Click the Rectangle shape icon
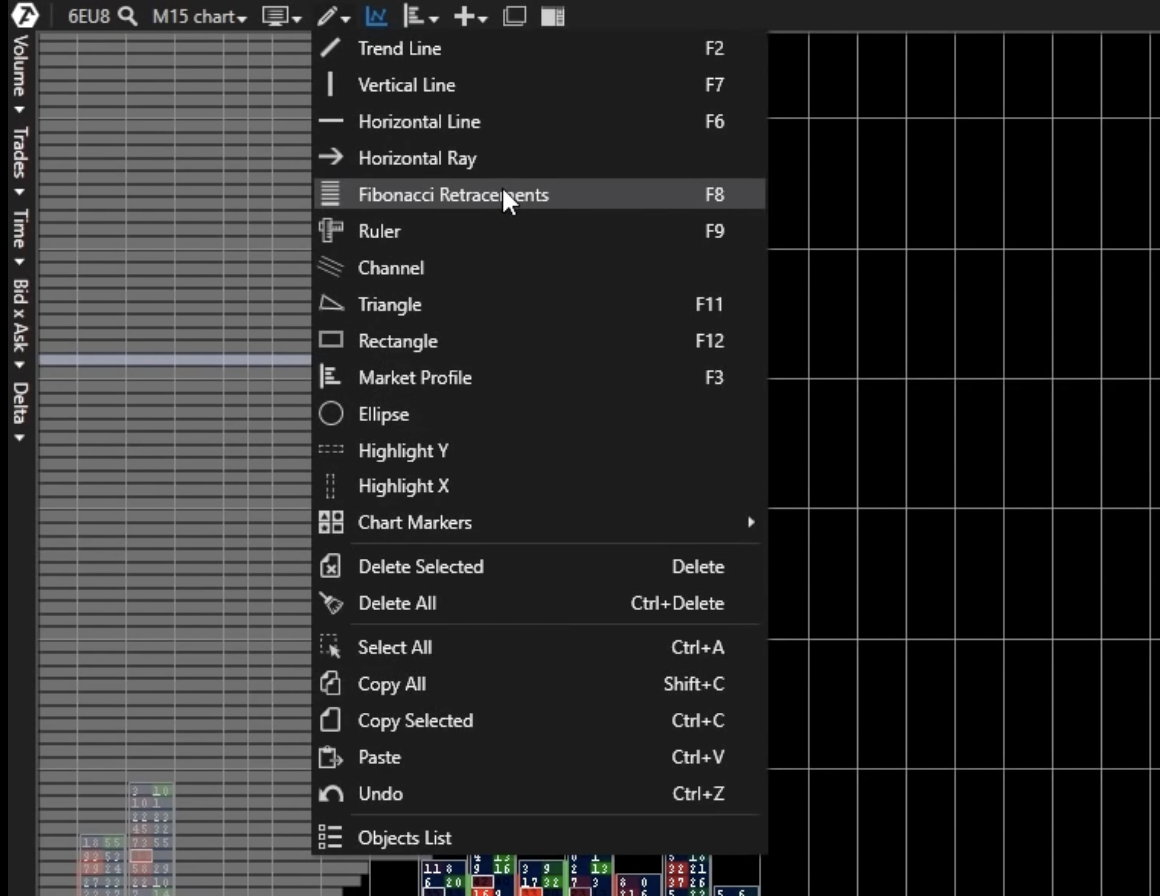 331,340
